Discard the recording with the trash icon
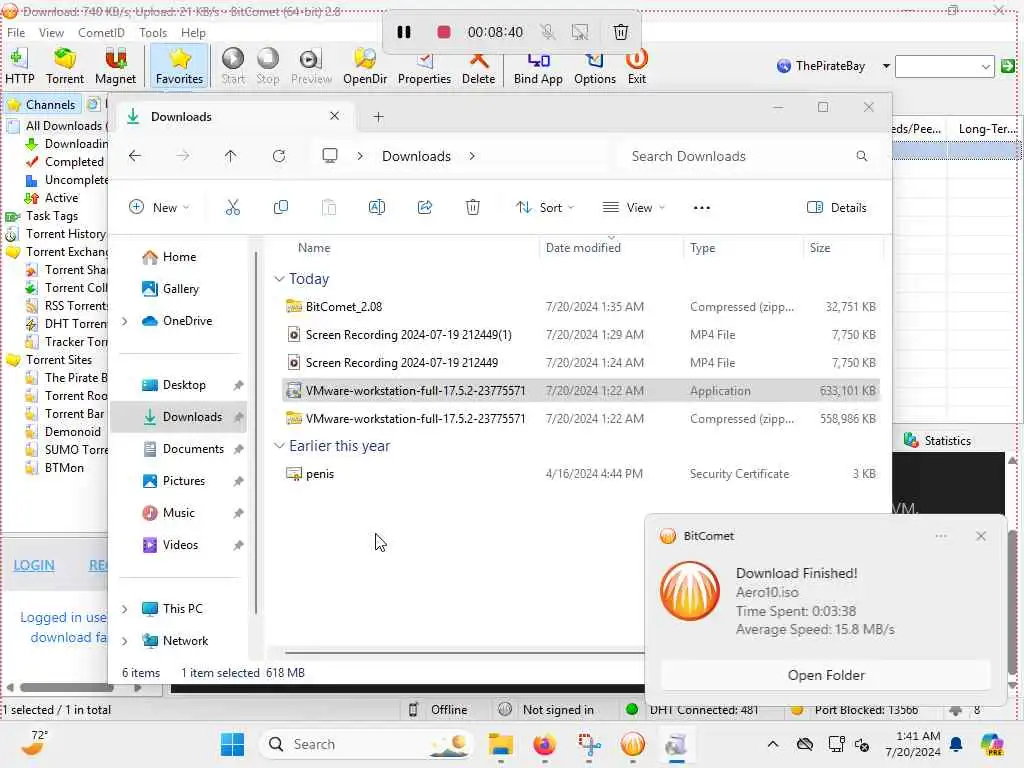 click(x=621, y=32)
